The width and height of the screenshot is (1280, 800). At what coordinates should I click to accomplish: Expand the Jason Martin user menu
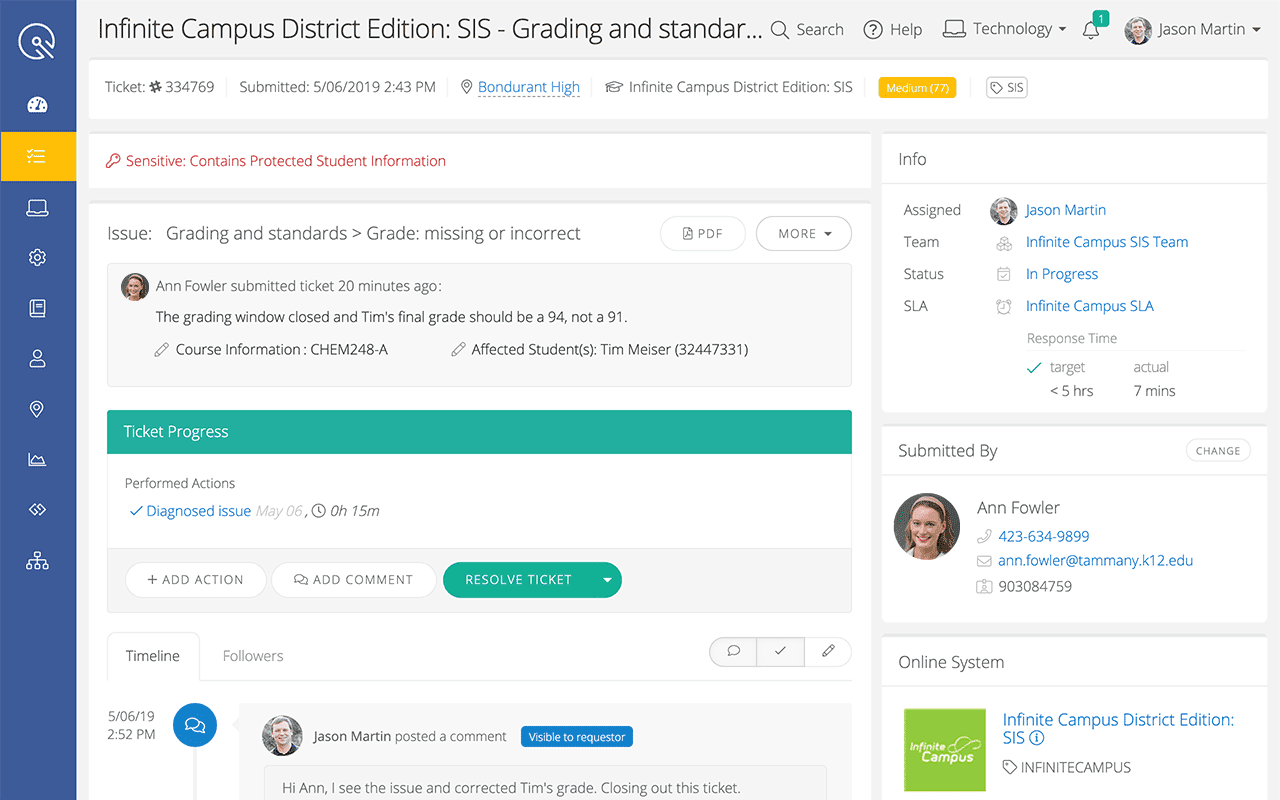pos(1192,30)
